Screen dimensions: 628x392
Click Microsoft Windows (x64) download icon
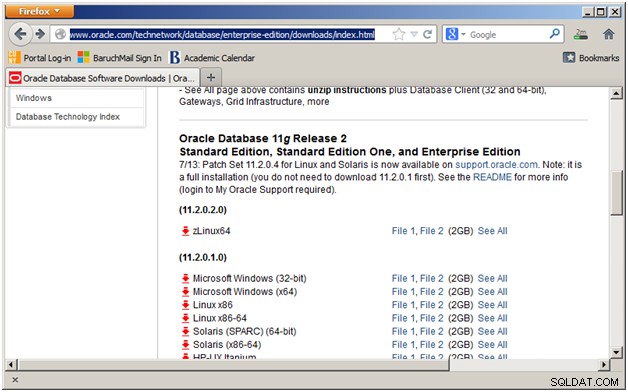tap(185, 291)
